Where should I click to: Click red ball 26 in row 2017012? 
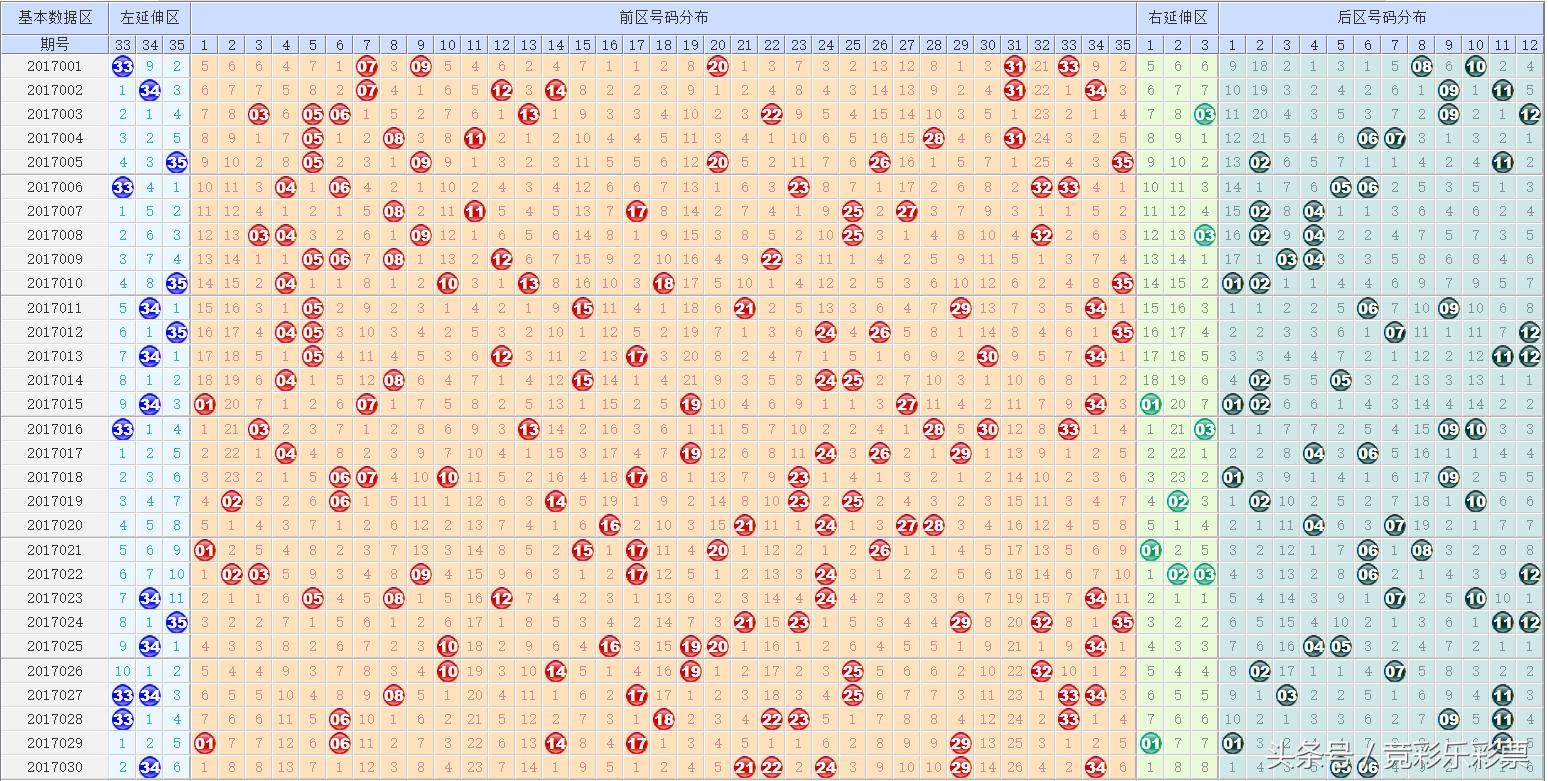pos(879,332)
